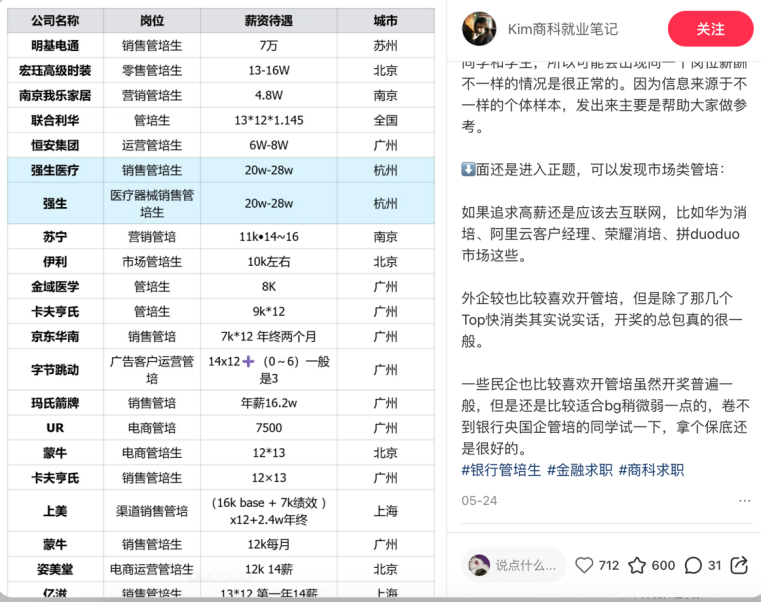Viewport: 761px width, 602px height.
Task: Click the 公司名称 column header
Action: tap(55, 20)
